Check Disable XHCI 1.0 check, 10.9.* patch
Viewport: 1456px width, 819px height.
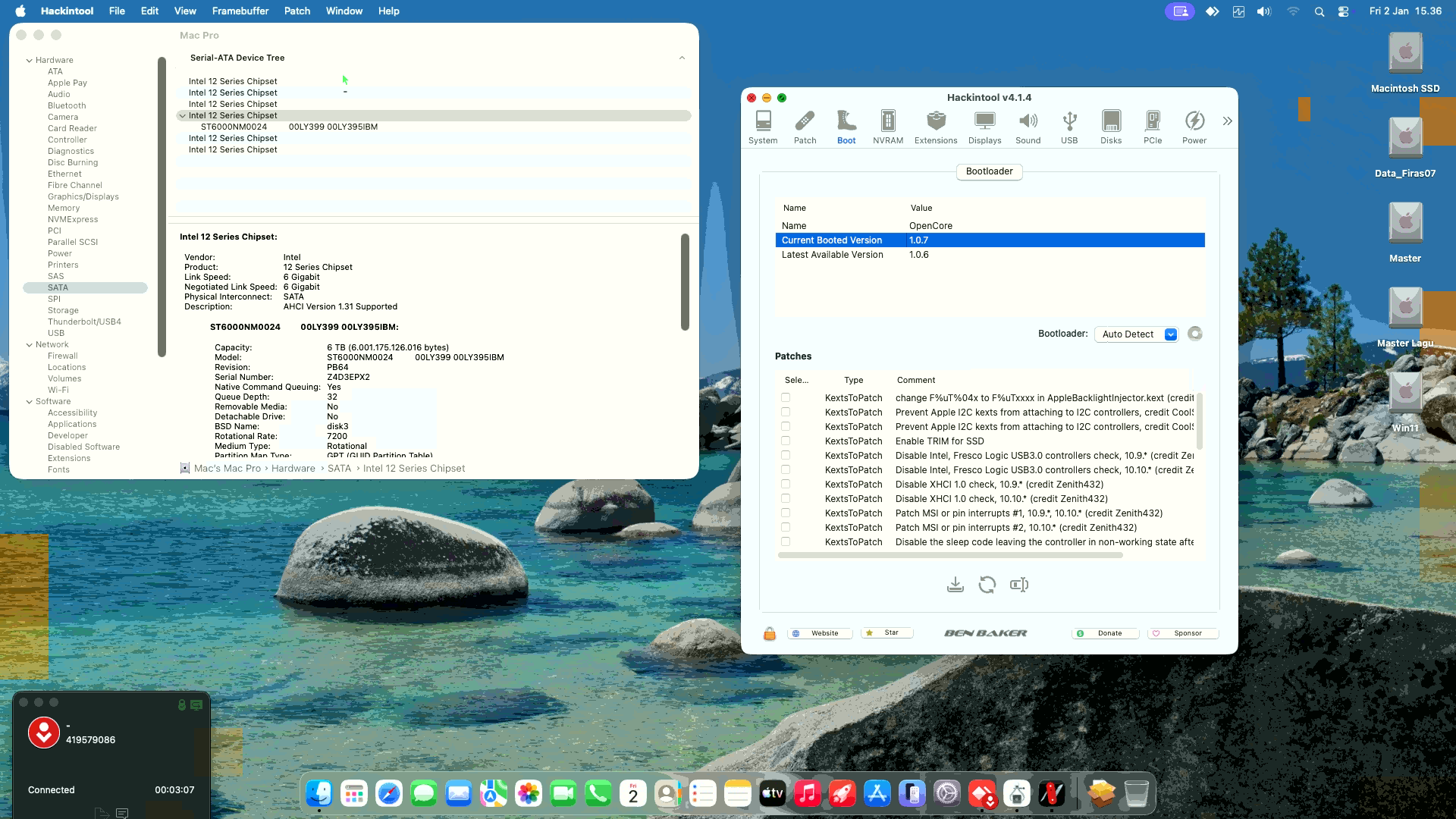(x=786, y=484)
